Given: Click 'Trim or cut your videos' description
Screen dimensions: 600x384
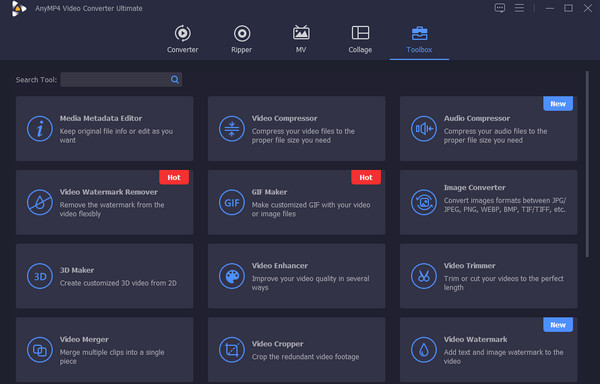Looking at the screenshot, I should (x=504, y=283).
